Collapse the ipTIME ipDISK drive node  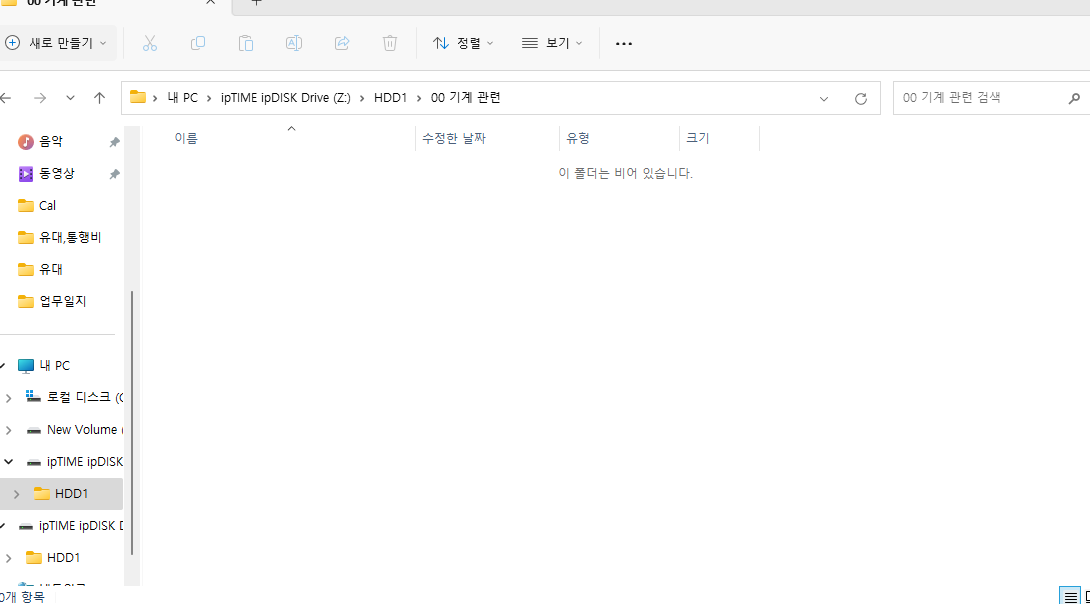(x=8, y=462)
